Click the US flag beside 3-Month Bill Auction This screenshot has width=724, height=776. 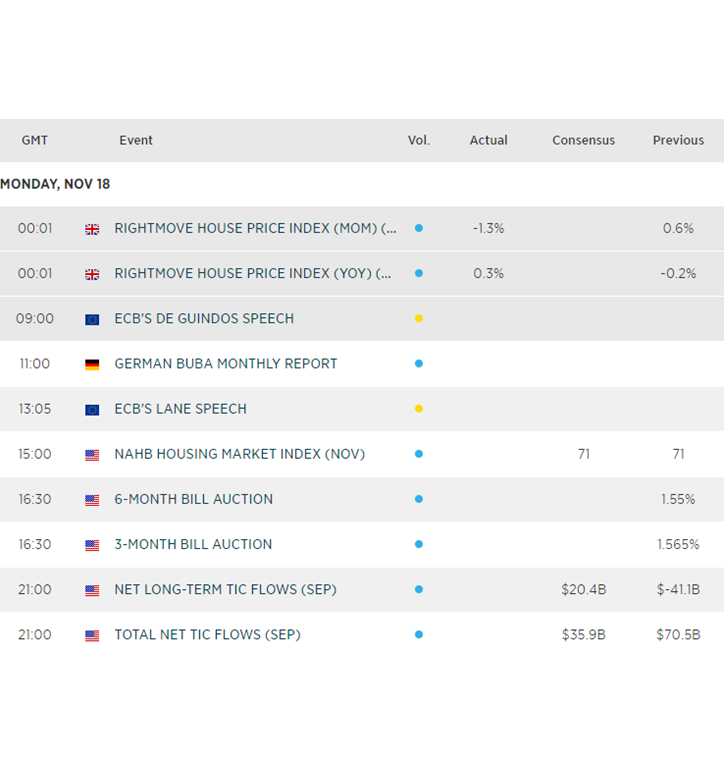pyautogui.click(x=92, y=545)
